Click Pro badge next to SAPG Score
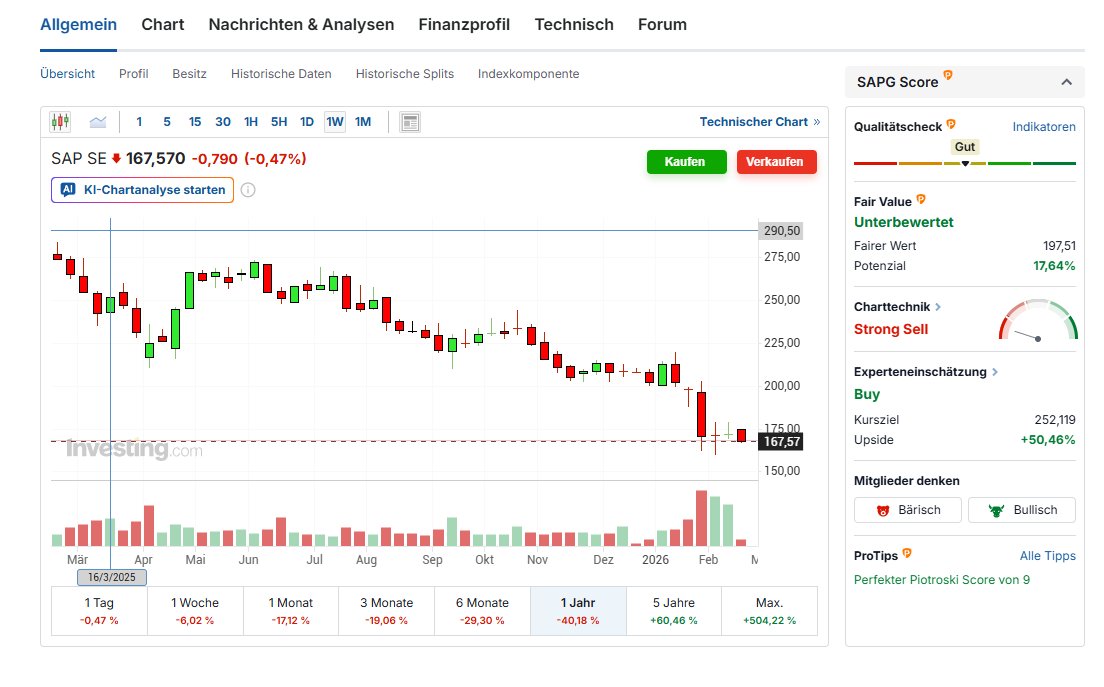The width and height of the screenshot is (1104, 687). (948, 75)
